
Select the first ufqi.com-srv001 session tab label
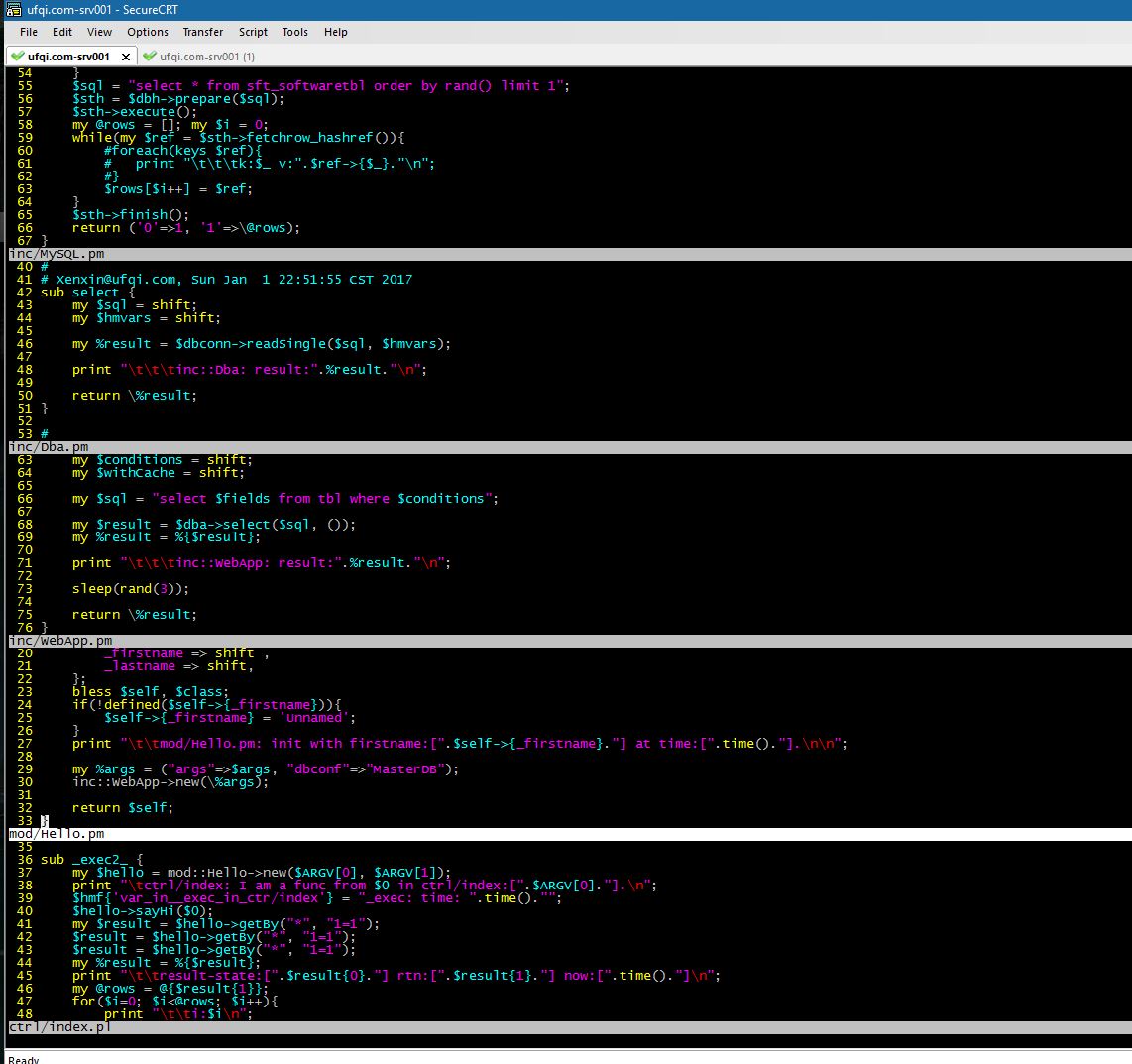pos(67,57)
